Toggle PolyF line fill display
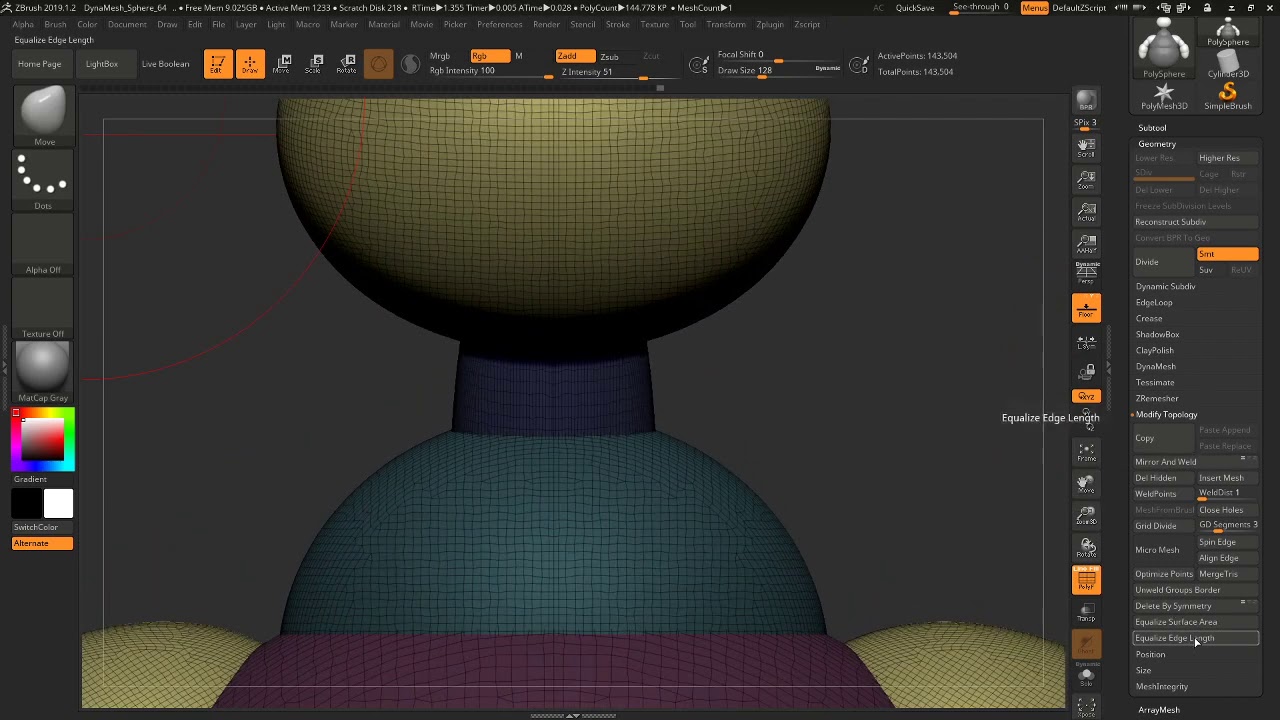The width and height of the screenshot is (1280, 720). tap(1086, 580)
